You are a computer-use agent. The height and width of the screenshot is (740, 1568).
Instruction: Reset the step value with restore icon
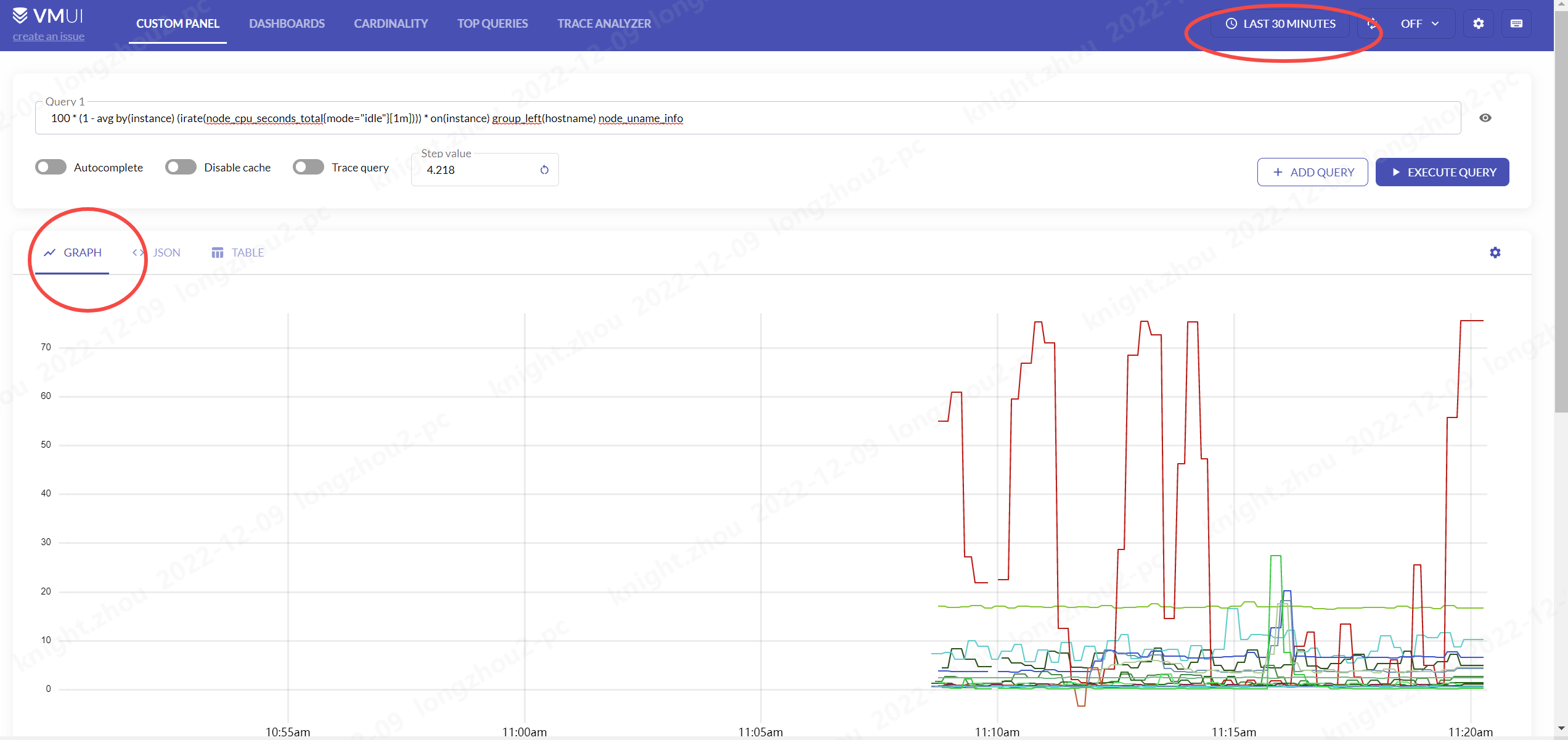[x=544, y=170]
